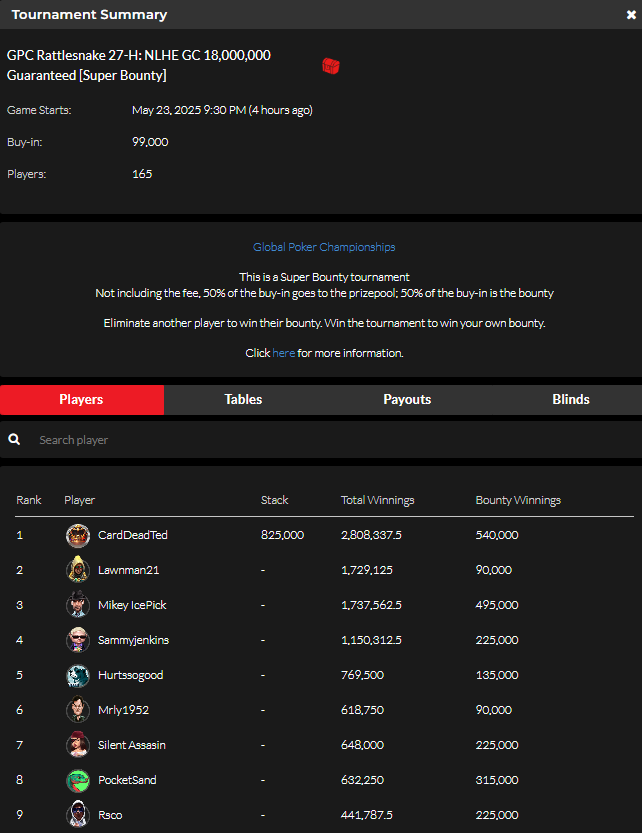The height and width of the screenshot is (833, 642).
Task: Open PocketSand's green avatar
Action: click(x=78, y=780)
